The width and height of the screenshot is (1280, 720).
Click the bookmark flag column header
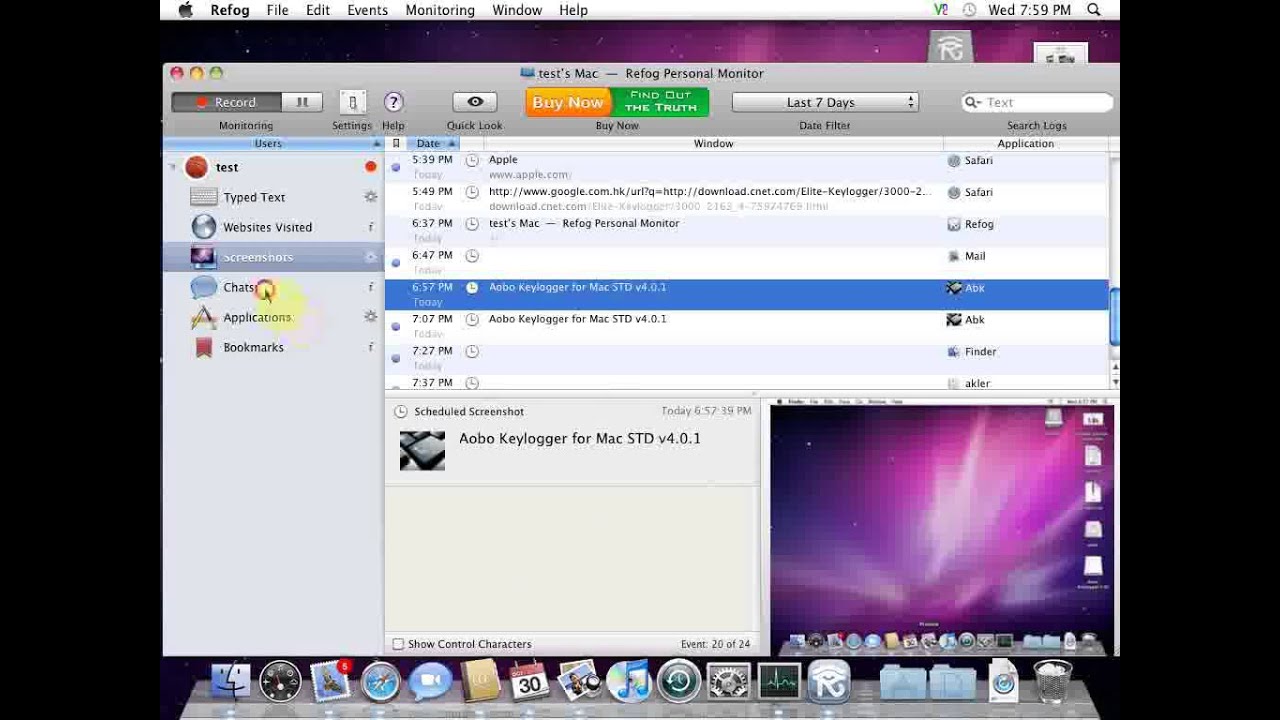[396, 143]
